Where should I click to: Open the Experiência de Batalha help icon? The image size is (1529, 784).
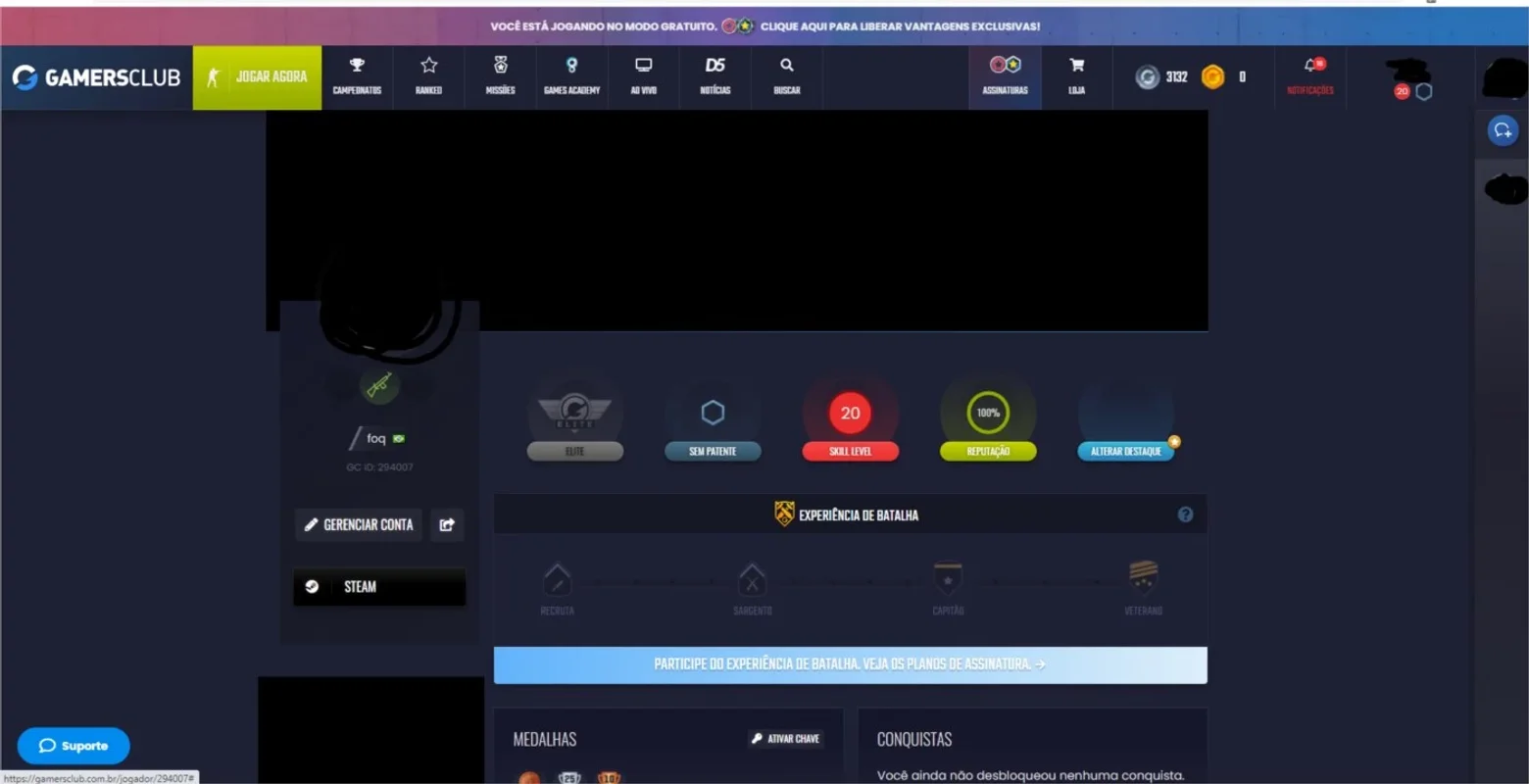point(1185,514)
